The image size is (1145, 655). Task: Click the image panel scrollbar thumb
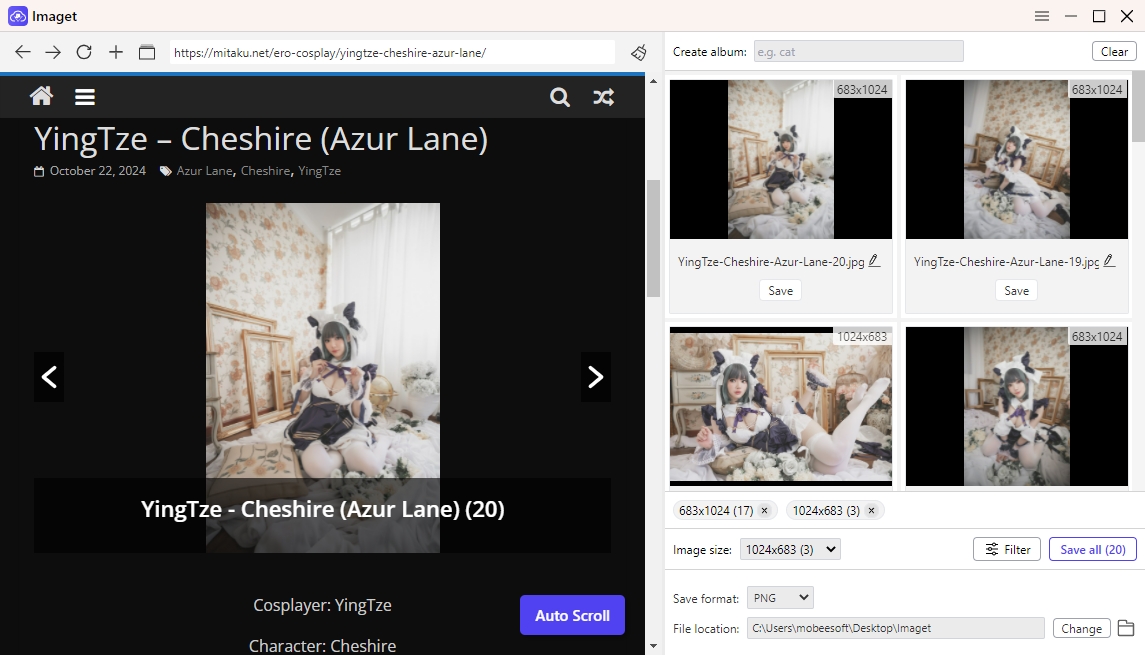tap(1138, 106)
